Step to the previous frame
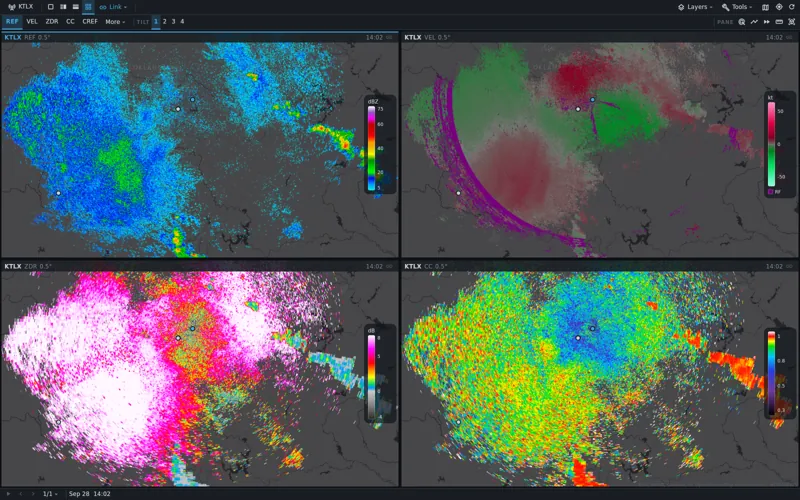 (x=21, y=494)
